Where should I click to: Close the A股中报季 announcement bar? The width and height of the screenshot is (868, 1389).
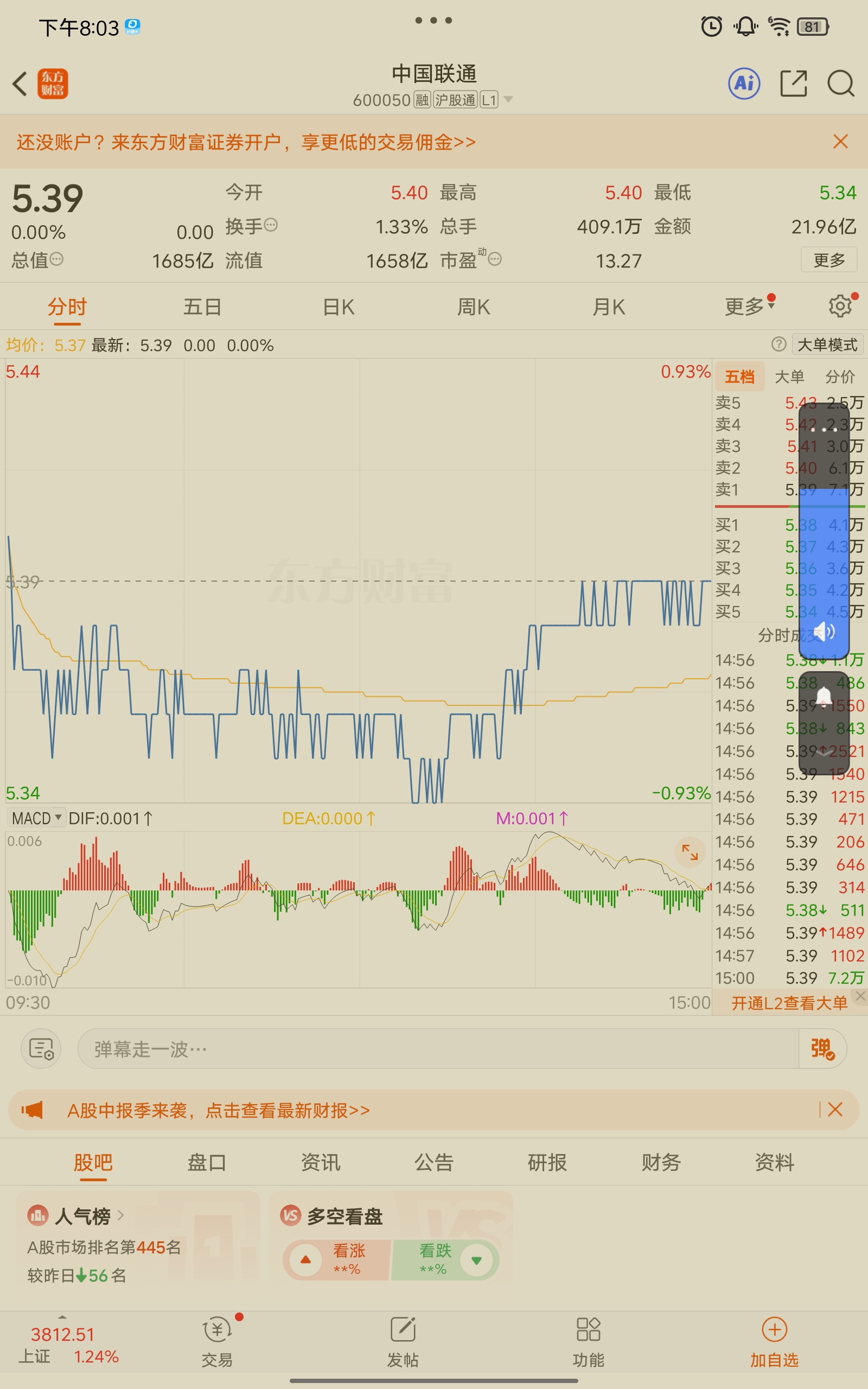835,1110
